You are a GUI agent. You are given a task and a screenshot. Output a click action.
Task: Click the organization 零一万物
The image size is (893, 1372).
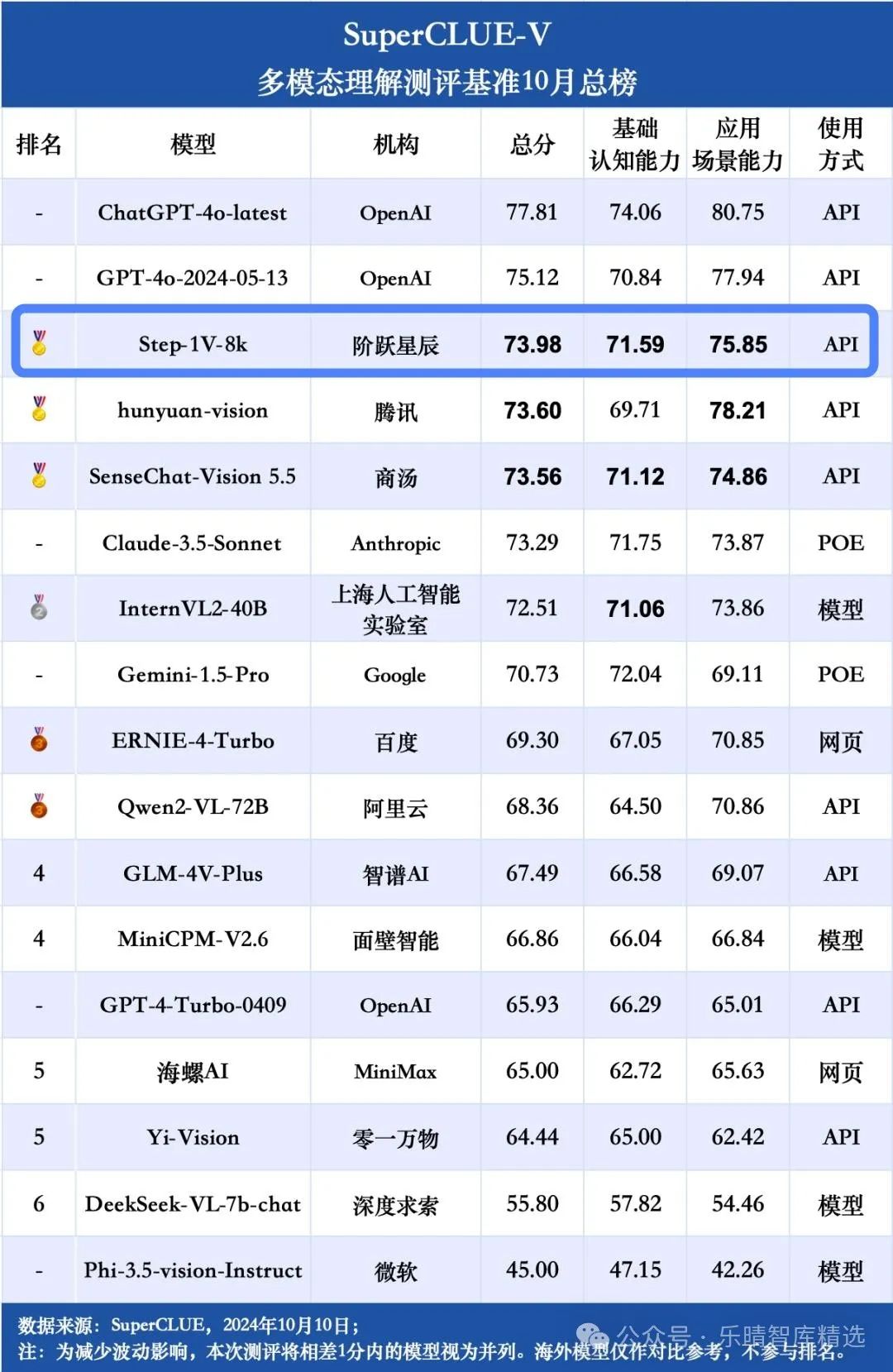(x=395, y=1139)
